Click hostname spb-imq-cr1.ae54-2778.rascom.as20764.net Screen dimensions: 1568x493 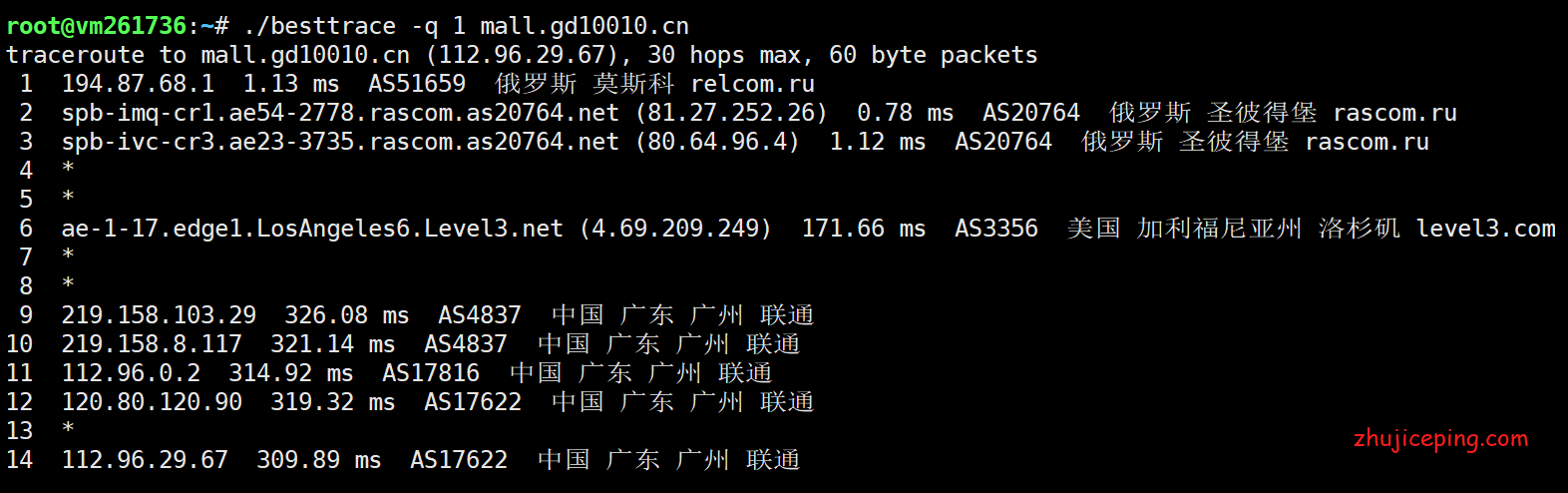340,113
